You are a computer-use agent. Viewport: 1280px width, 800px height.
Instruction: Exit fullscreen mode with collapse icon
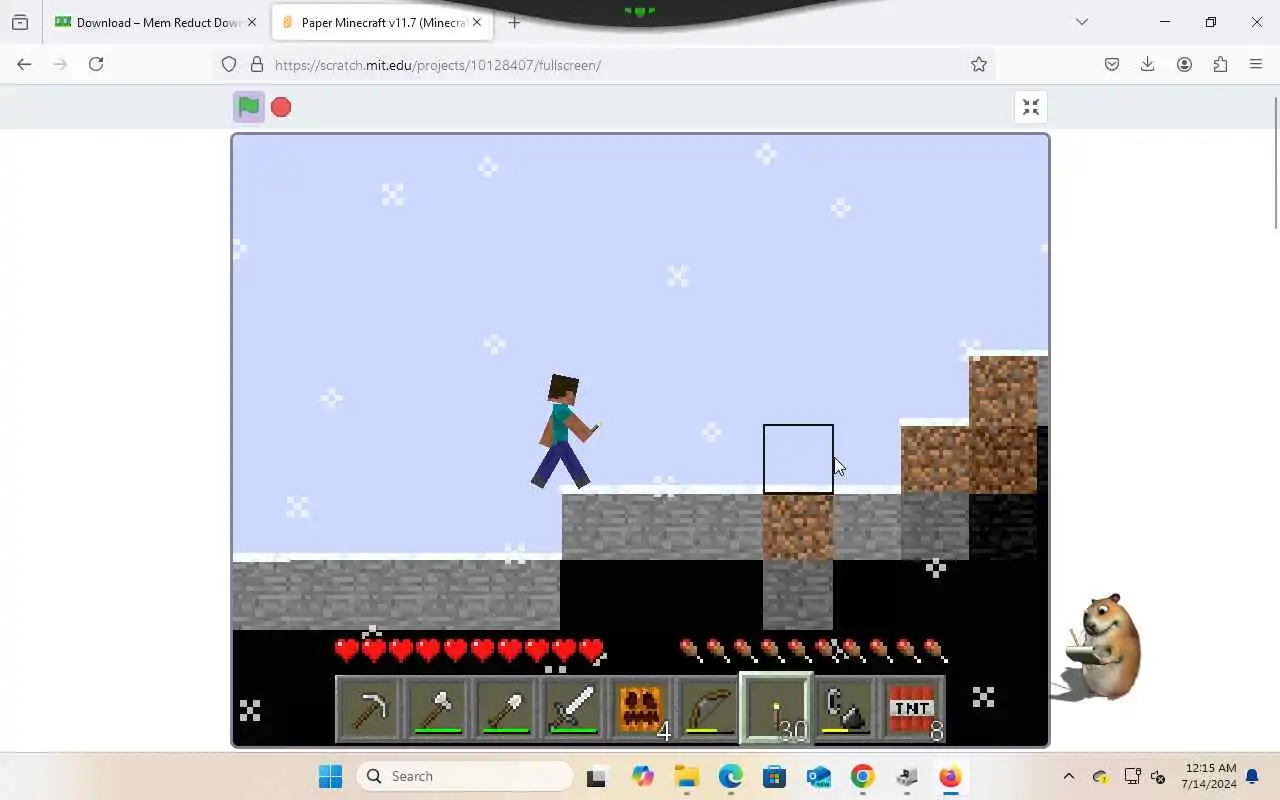(x=1031, y=107)
